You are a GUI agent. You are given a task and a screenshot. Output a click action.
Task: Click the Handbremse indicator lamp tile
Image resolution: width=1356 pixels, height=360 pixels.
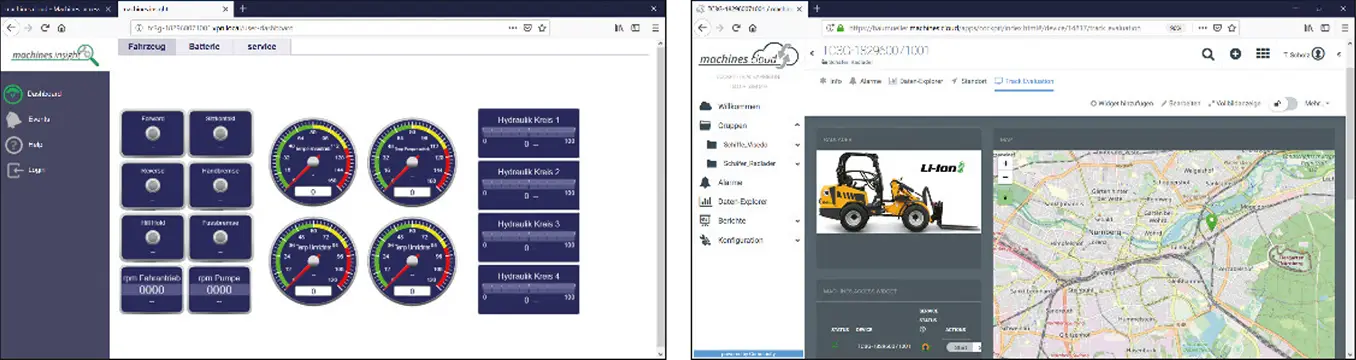(x=220, y=185)
